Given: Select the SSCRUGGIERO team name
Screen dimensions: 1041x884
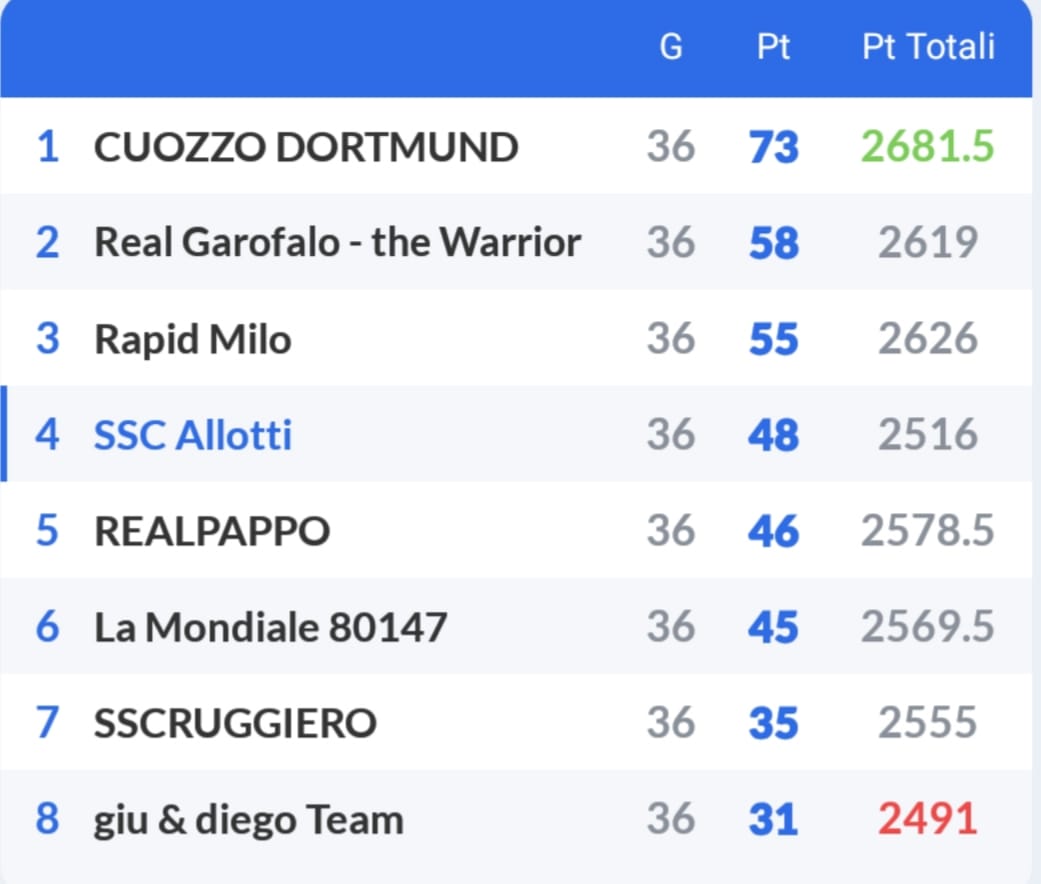Looking at the screenshot, I should pyautogui.click(x=235, y=723).
